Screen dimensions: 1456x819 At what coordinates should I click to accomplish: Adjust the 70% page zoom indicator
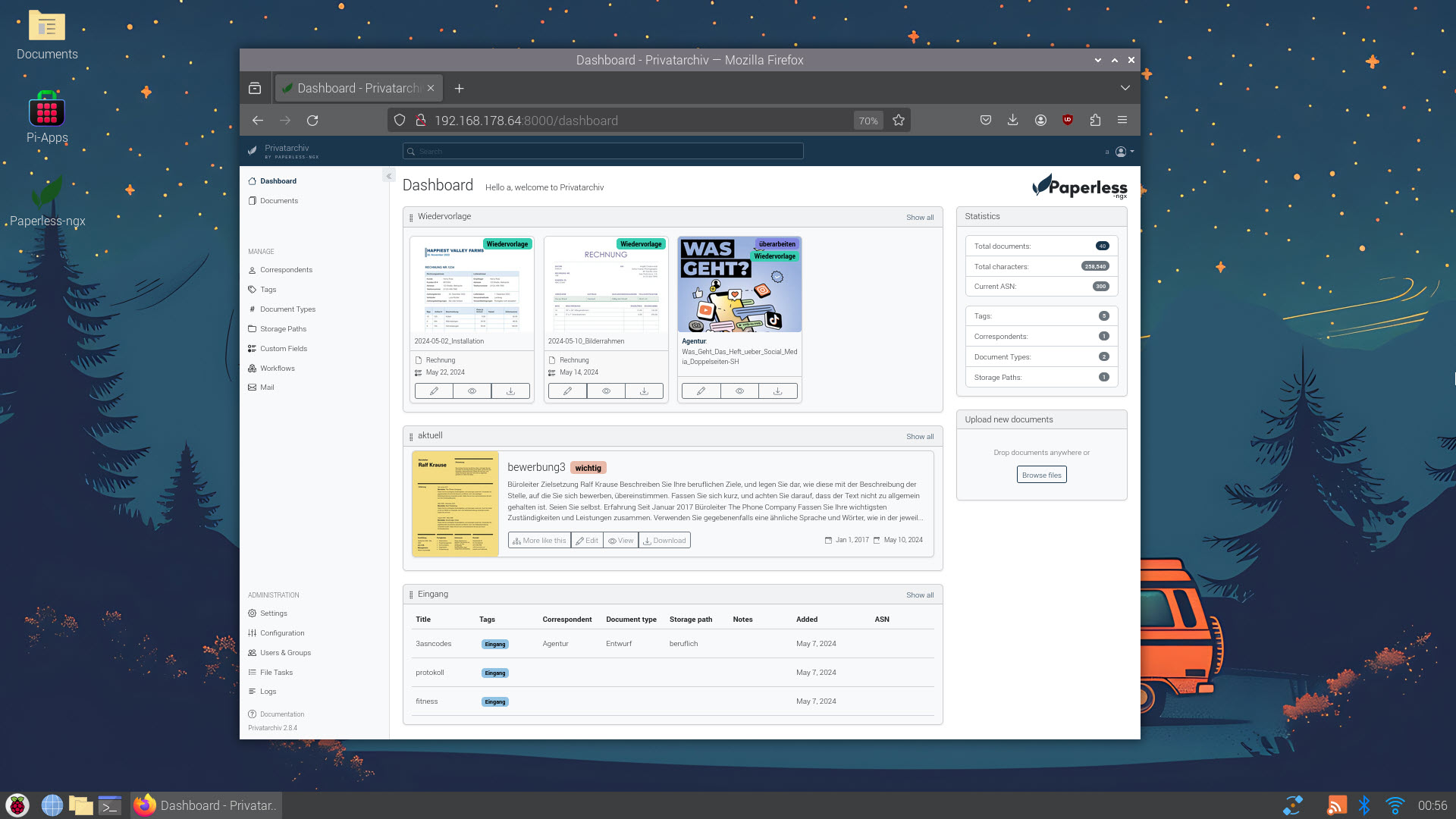pyautogui.click(x=868, y=120)
